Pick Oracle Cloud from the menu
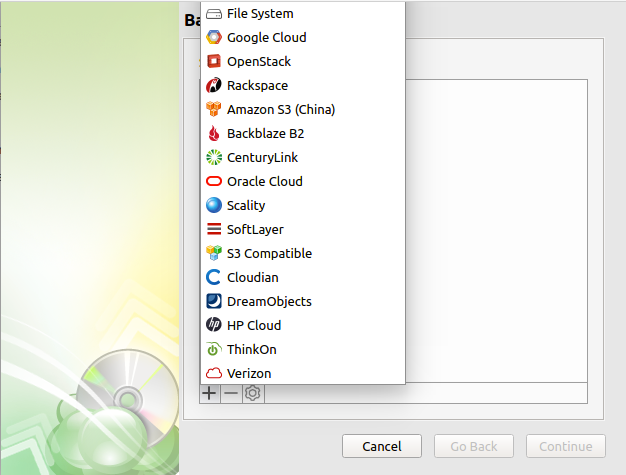Viewport: 626px width, 475px height. [264, 182]
